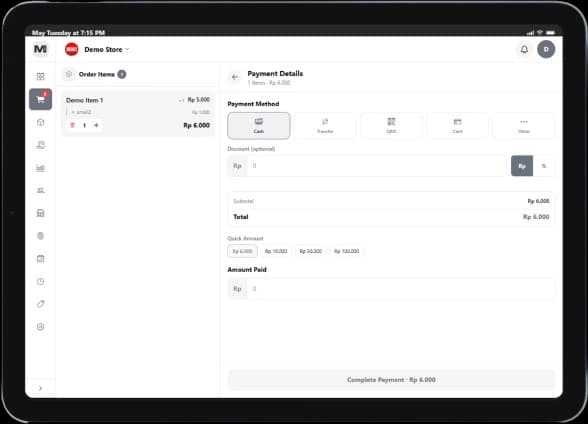Screen dimensions: 588x424
Task: Select Other payment method
Action: coord(524,126)
